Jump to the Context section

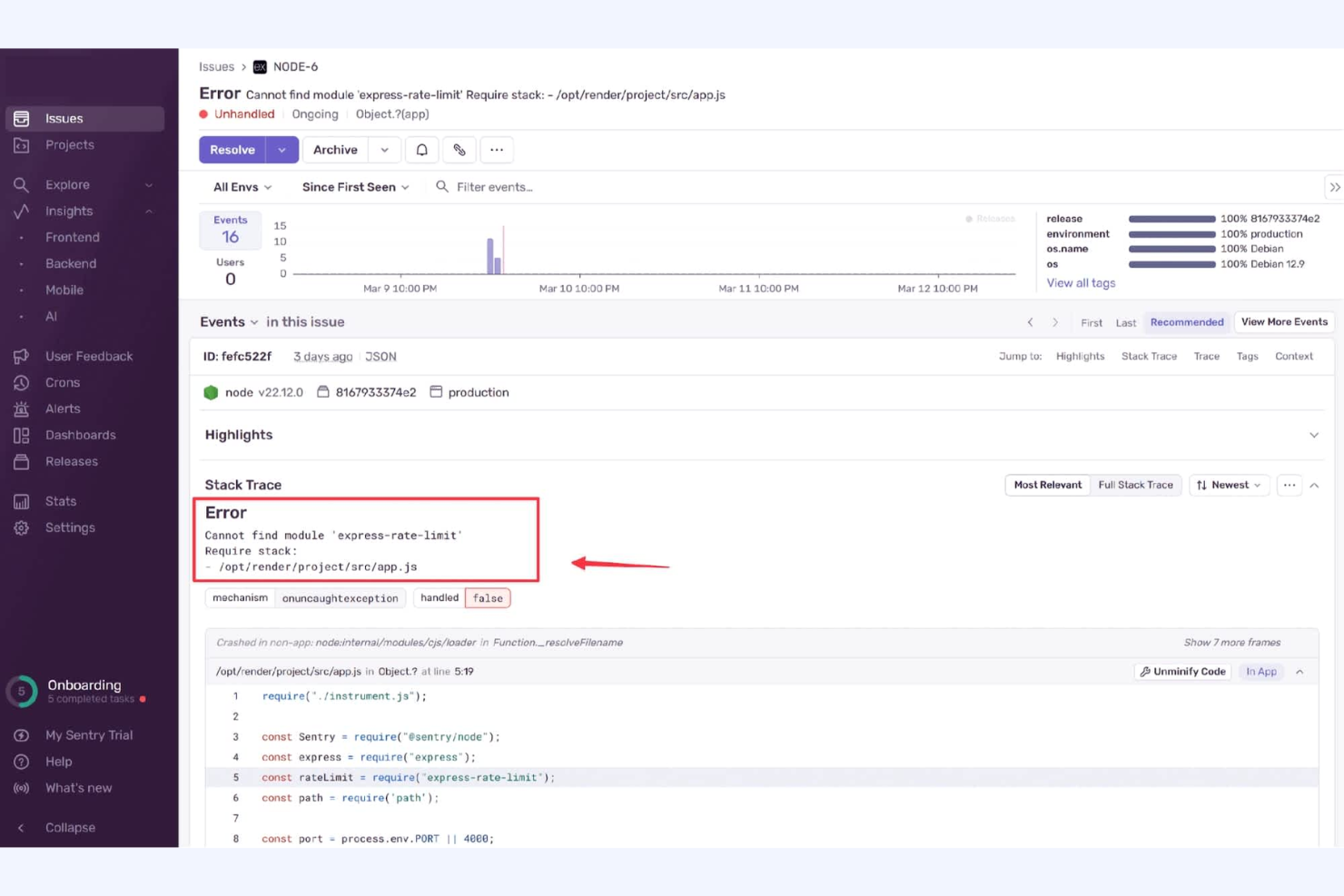click(1293, 356)
